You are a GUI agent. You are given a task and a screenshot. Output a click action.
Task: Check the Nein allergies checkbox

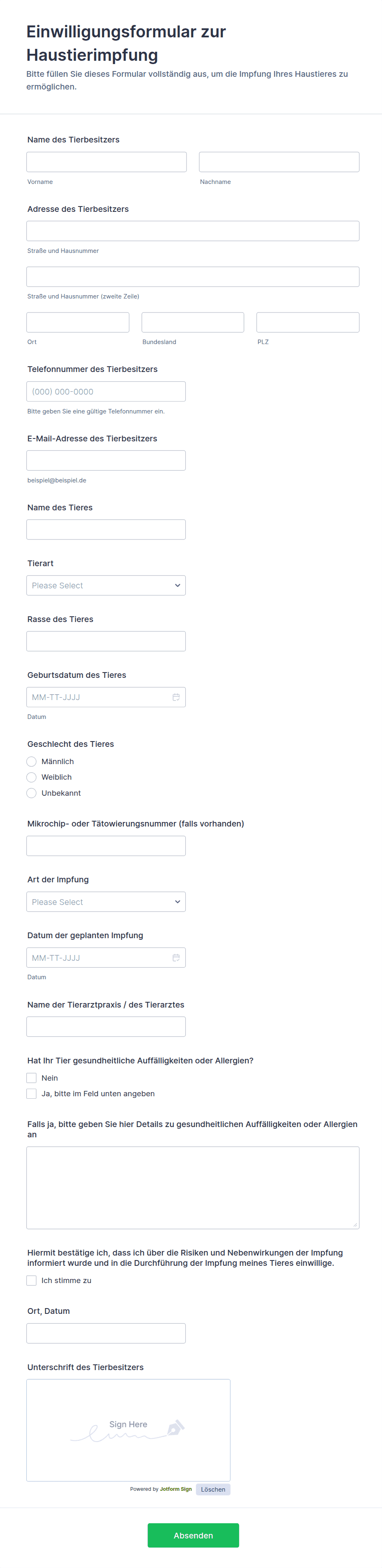32,1078
